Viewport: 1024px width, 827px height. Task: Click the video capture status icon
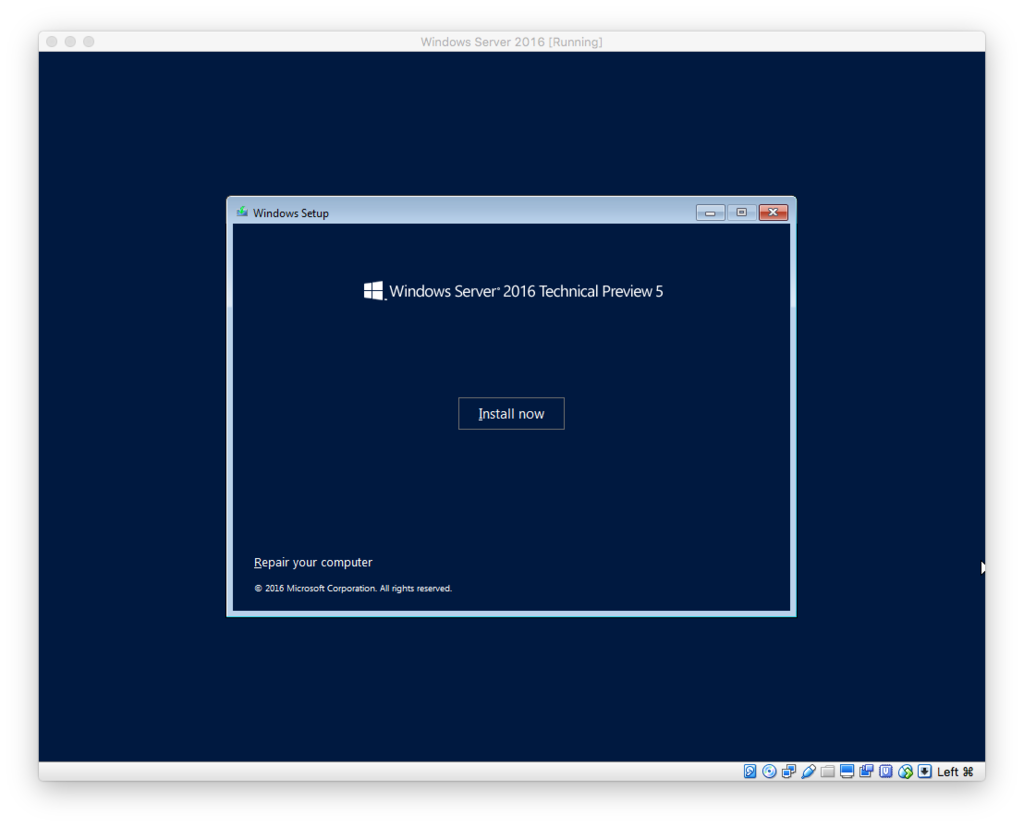[x=866, y=771]
